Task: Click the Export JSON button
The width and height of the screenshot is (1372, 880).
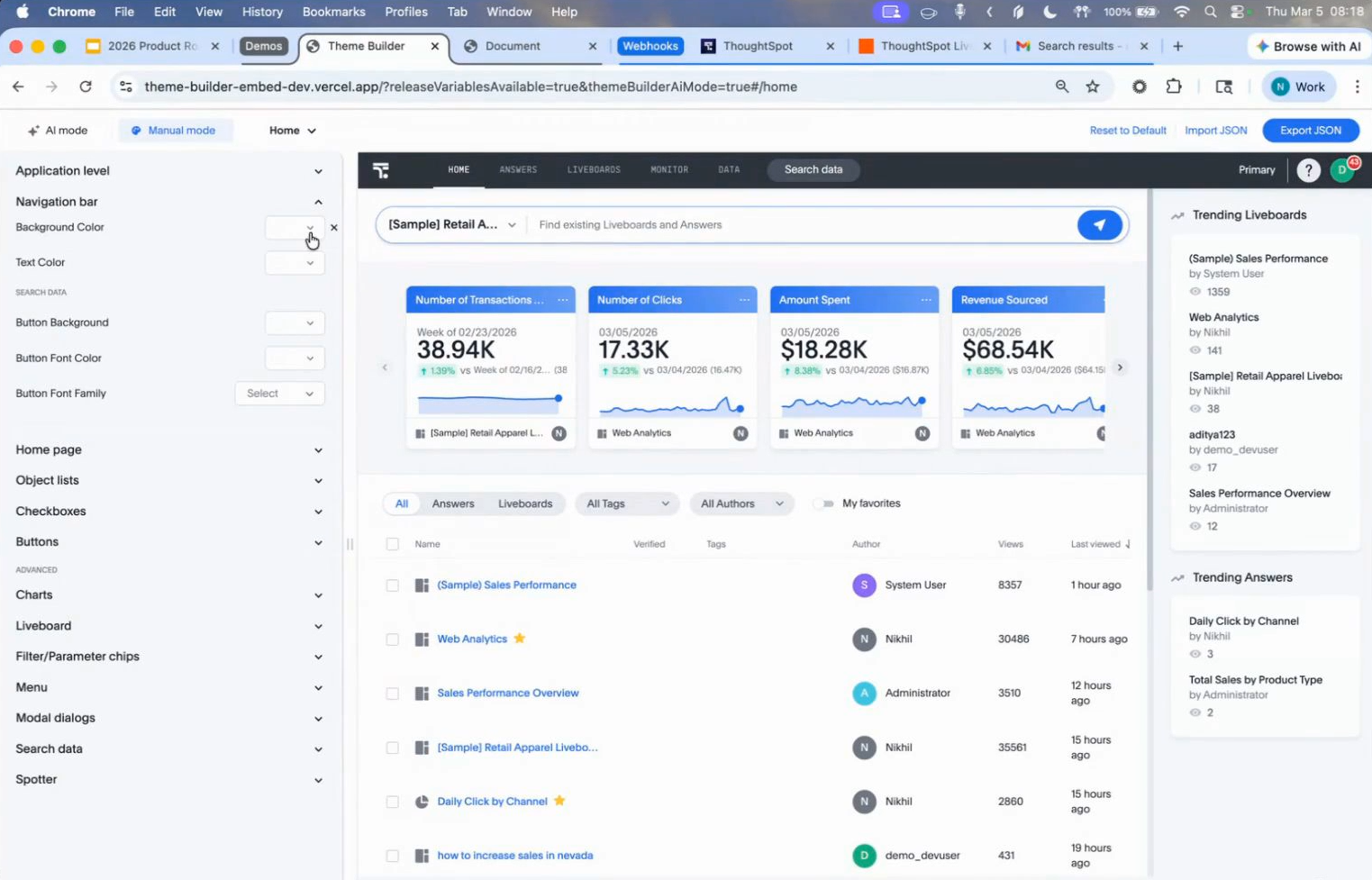Action: pyautogui.click(x=1310, y=131)
